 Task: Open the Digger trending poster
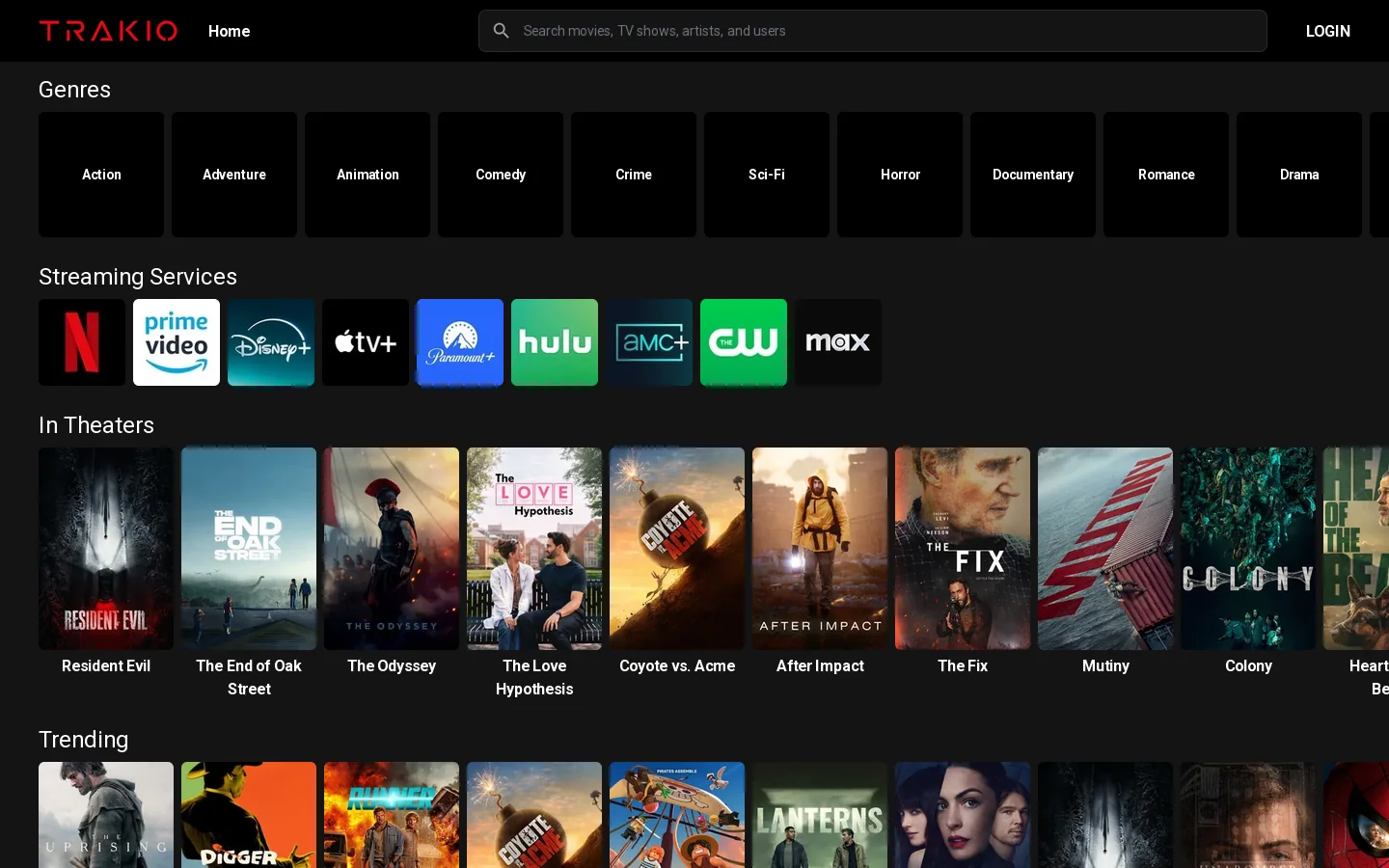click(x=249, y=815)
